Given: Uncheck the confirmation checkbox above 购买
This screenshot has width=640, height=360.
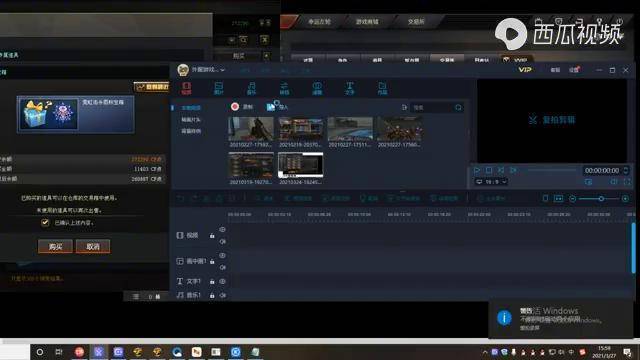Looking at the screenshot, I should (45, 222).
